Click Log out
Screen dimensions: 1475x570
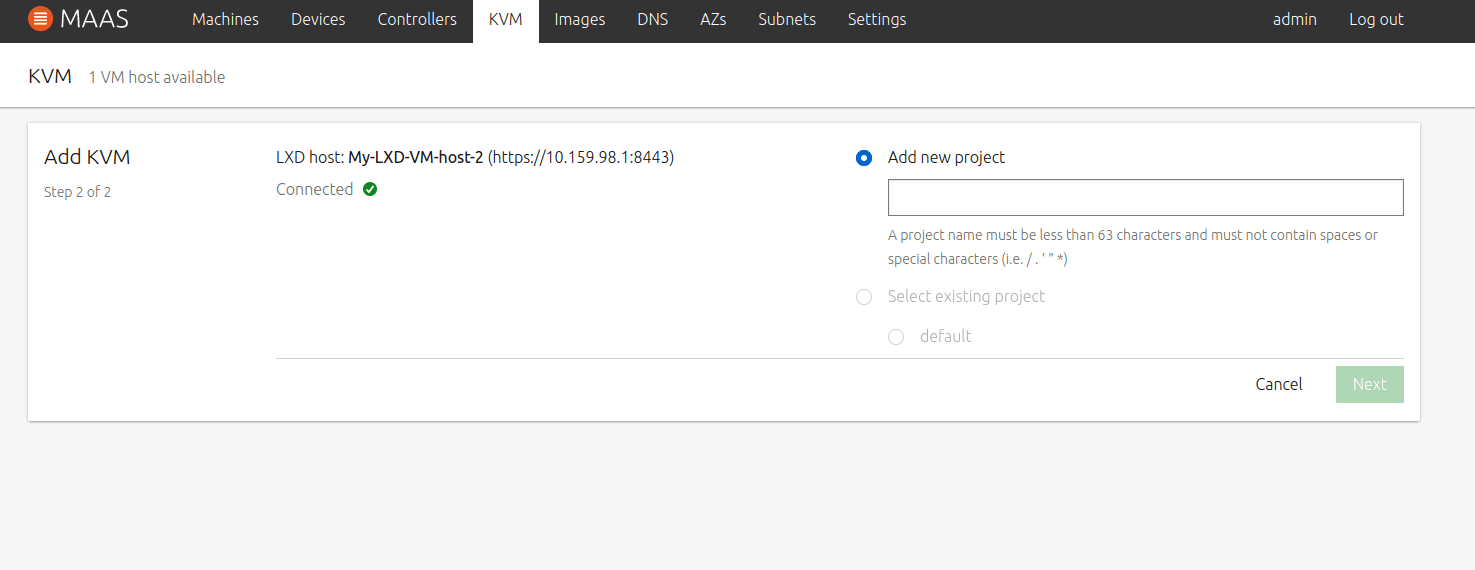coord(1376,19)
